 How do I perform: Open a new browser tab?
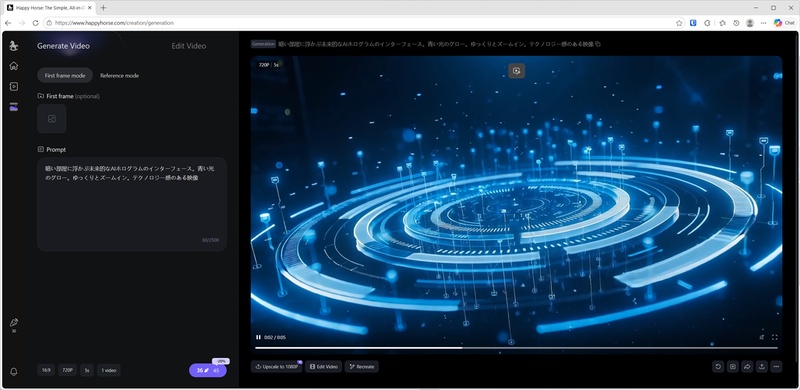(x=103, y=8)
